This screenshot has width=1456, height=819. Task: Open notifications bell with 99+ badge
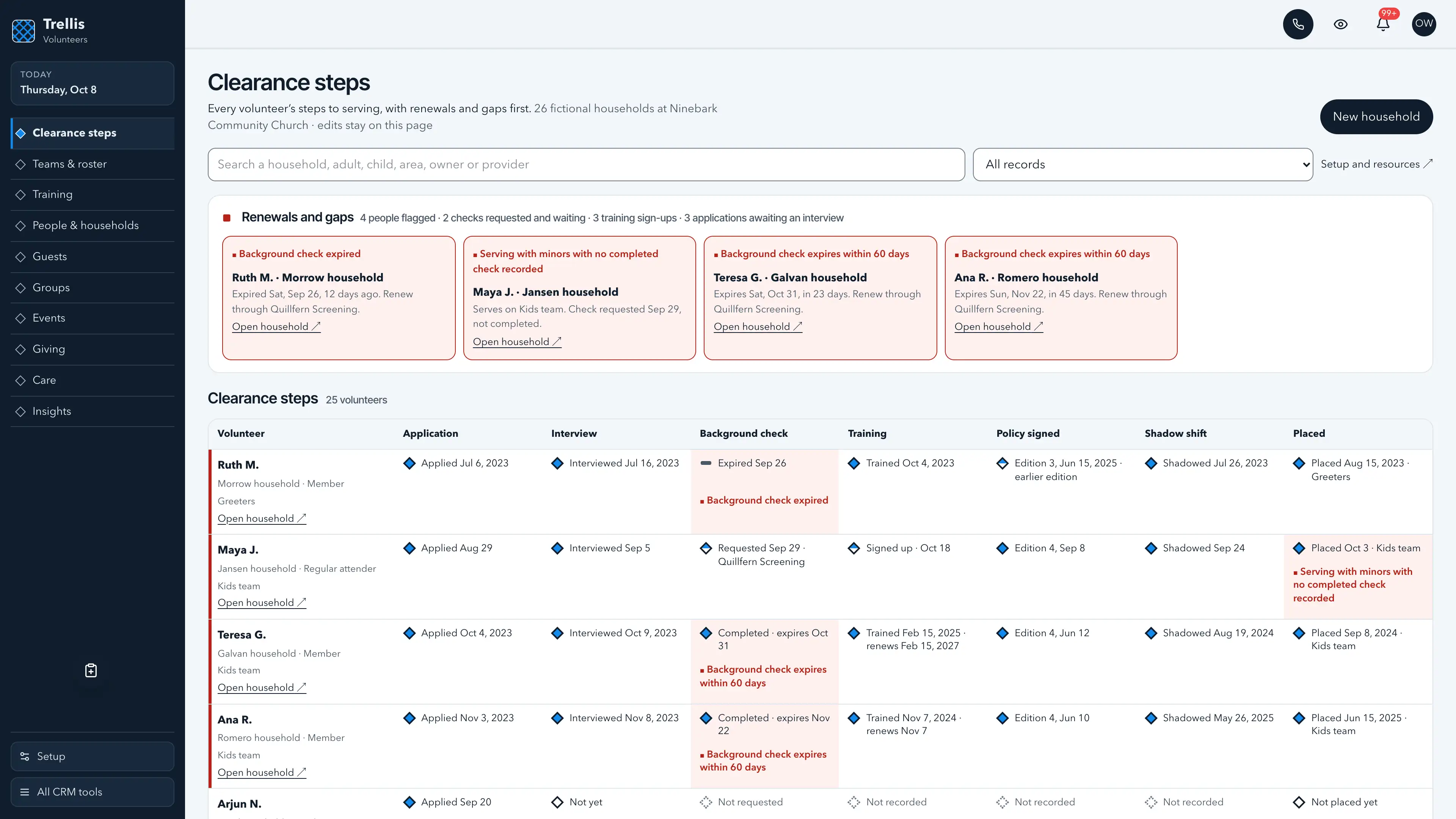point(1382,24)
